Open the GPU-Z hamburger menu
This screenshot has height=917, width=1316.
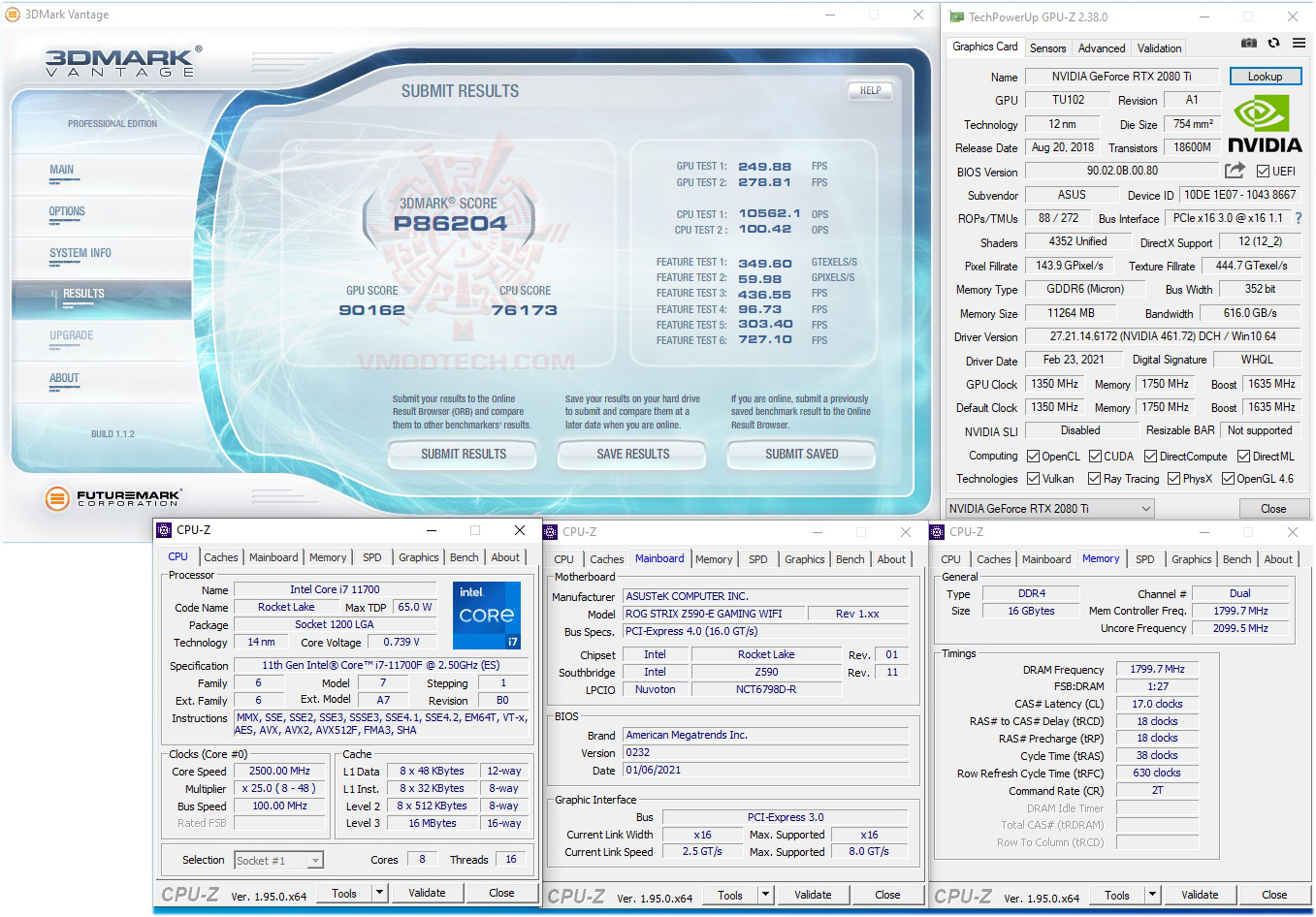click(1299, 44)
